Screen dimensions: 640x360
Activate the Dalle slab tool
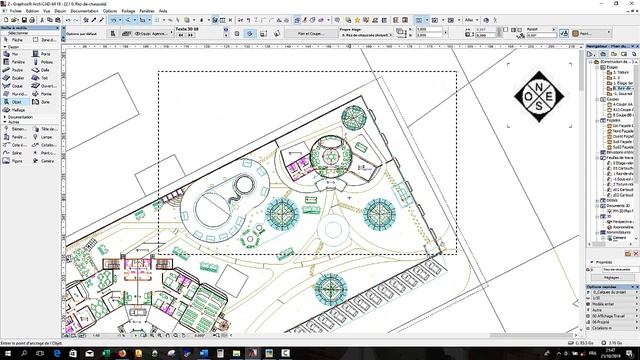[x=41, y=70]
